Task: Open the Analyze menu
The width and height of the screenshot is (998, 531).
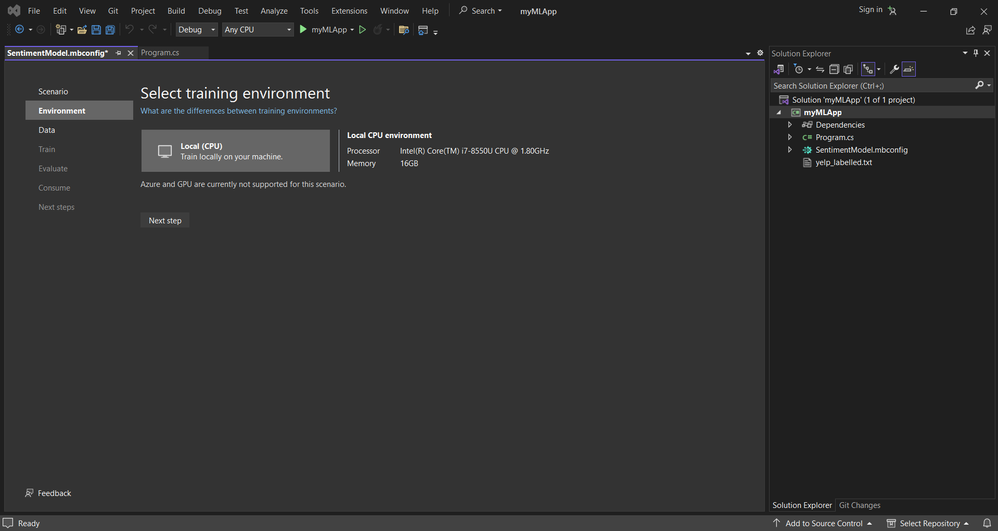Action: pyautogui.click(x=274, y=11)
